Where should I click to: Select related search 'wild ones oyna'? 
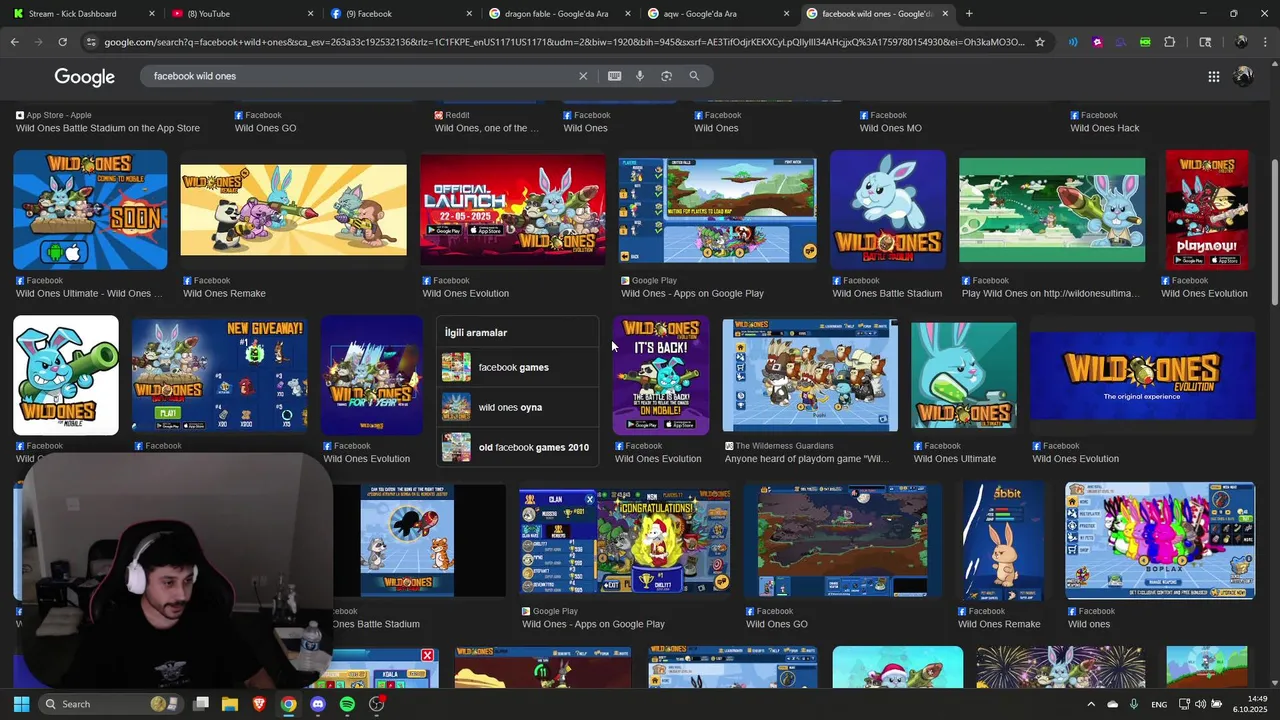click(517, 407)
